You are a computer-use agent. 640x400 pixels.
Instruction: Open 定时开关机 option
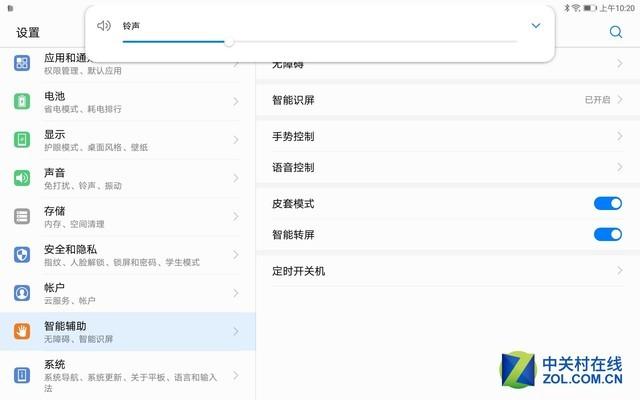[448, 271]
